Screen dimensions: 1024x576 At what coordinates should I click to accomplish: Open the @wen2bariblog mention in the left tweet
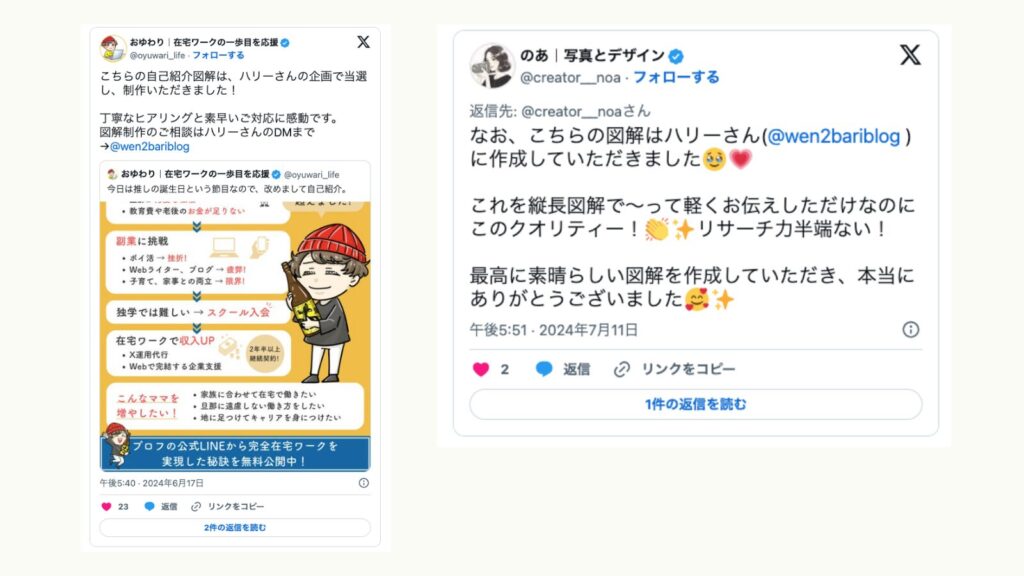click(150, 146)
